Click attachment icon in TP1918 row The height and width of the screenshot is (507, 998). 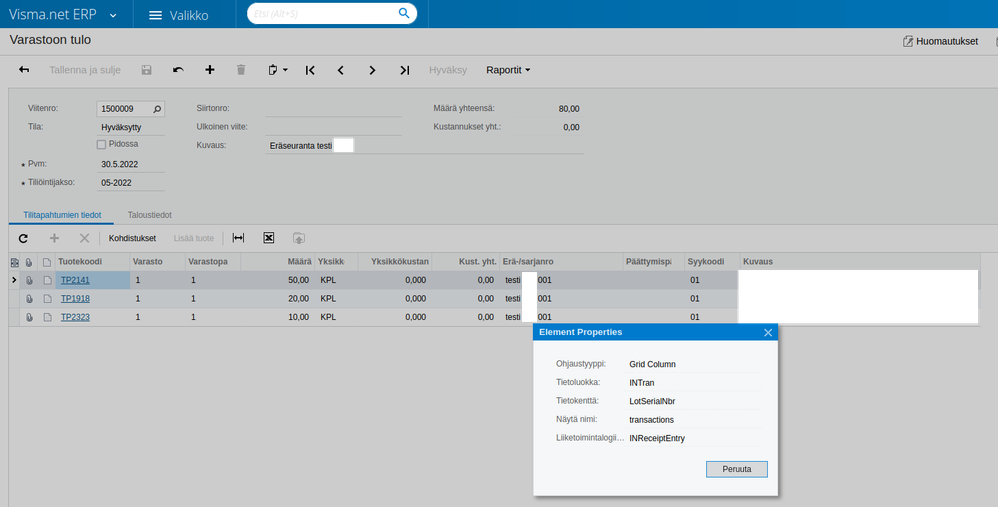[x=29, y=298]
